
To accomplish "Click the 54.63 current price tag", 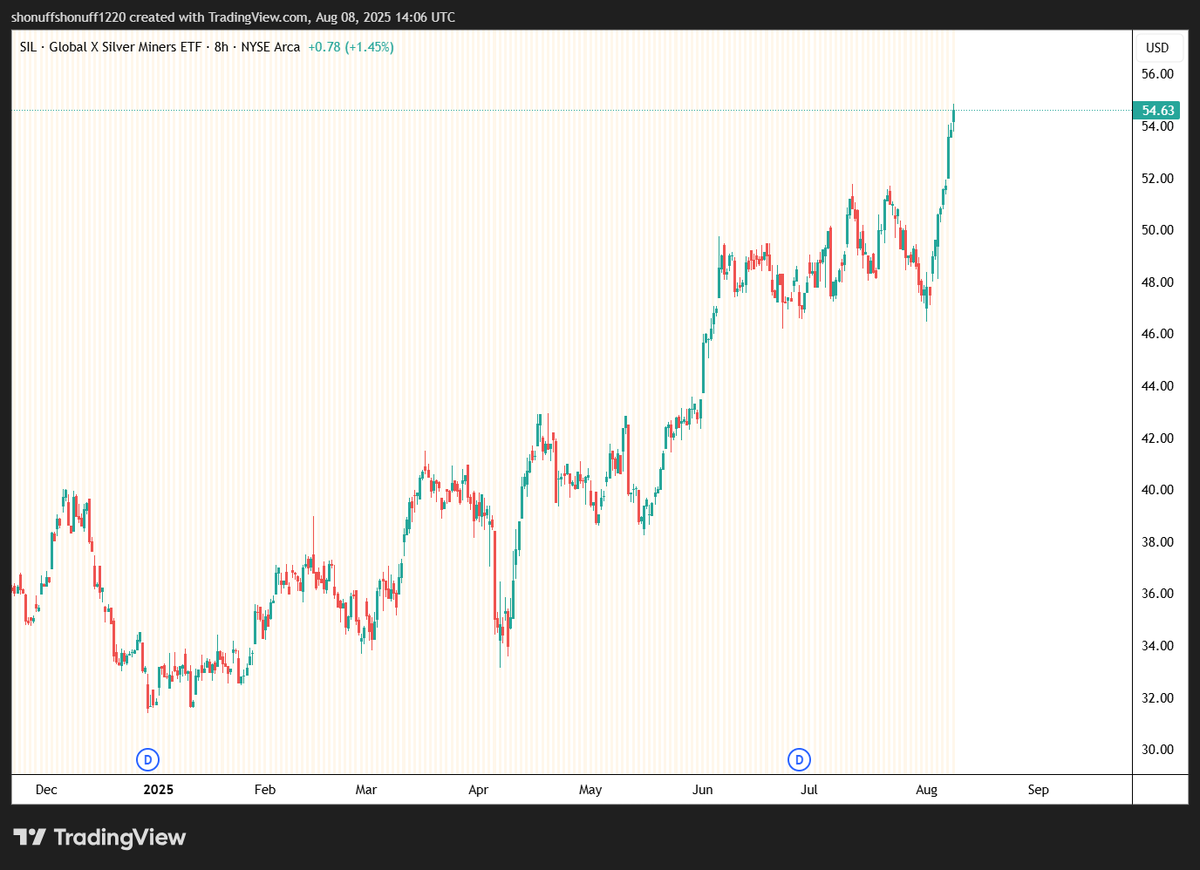I will click(1157, 110).
